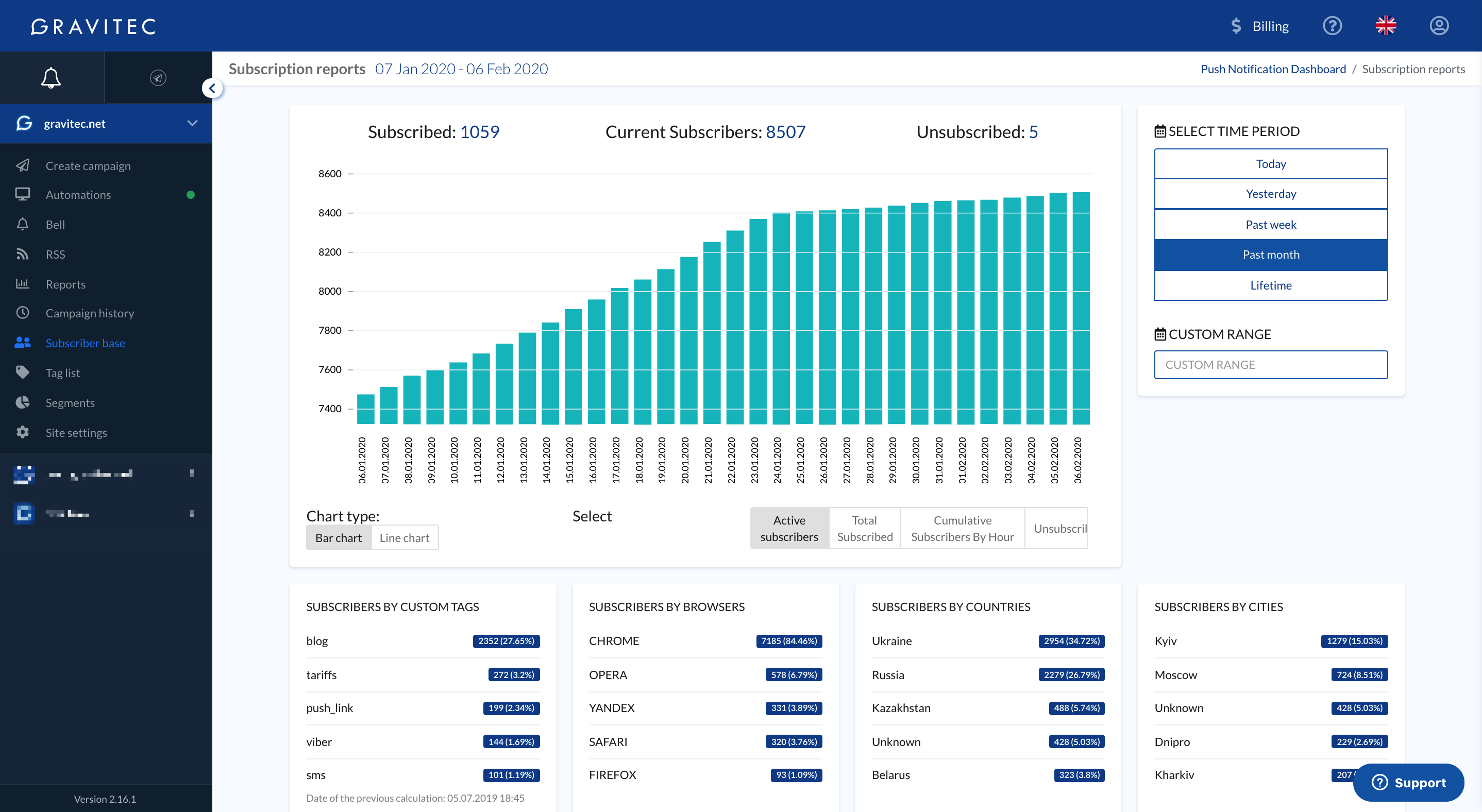
Task: Switch chart type to Bar chart
Action: point(338,538)
